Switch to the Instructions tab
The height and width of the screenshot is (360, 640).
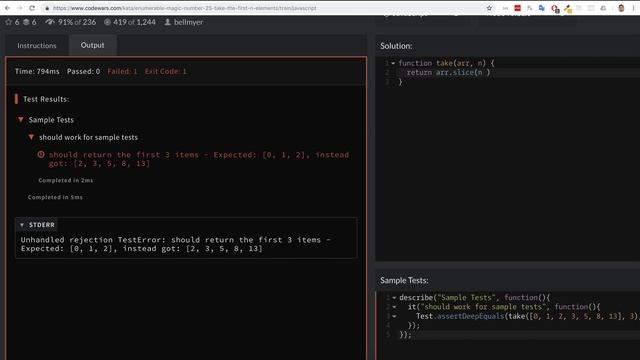coord(37,45)
